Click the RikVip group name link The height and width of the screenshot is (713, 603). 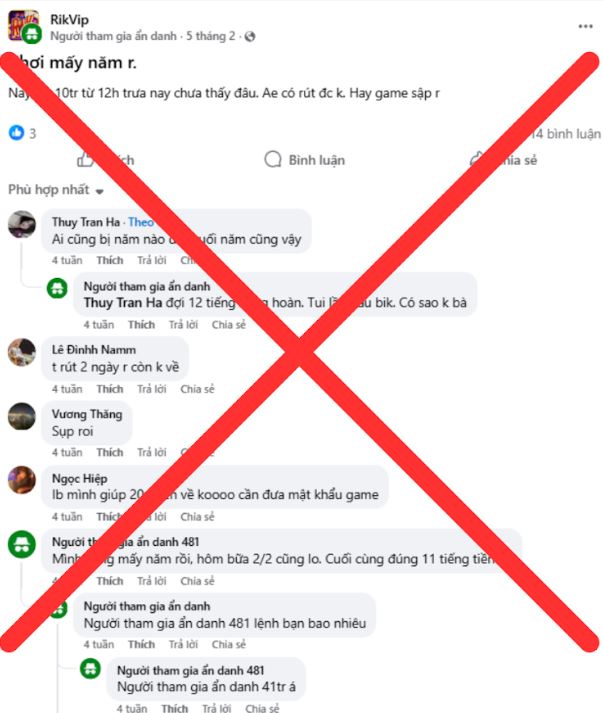pos(69,20)
